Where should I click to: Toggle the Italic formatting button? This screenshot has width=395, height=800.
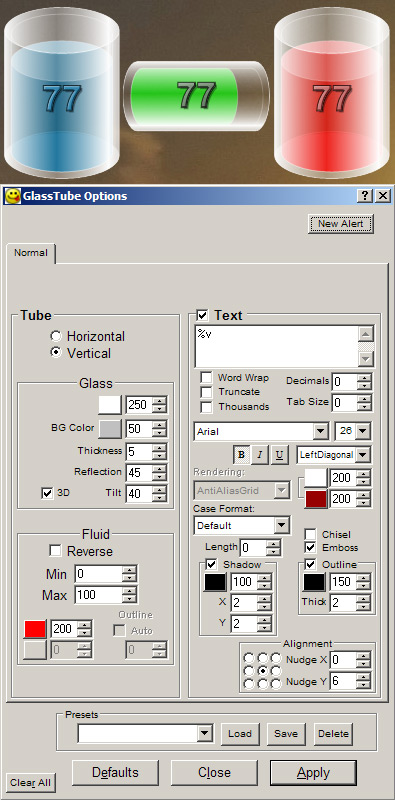(x=260, y=455)
